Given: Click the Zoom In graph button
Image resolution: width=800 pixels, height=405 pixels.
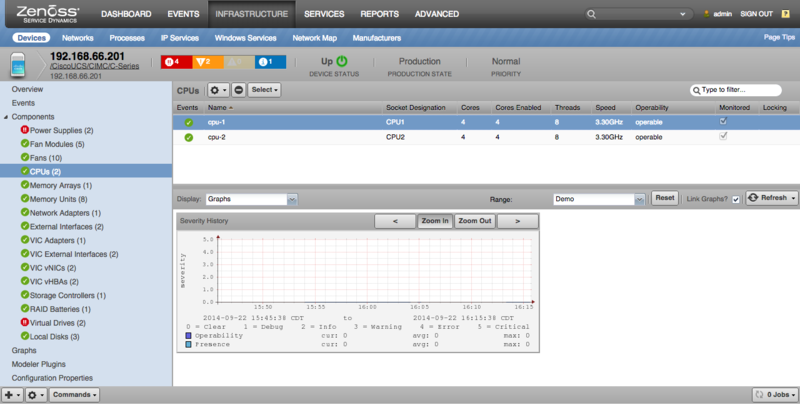Looking at the screenshot, I should pos(435,221).
